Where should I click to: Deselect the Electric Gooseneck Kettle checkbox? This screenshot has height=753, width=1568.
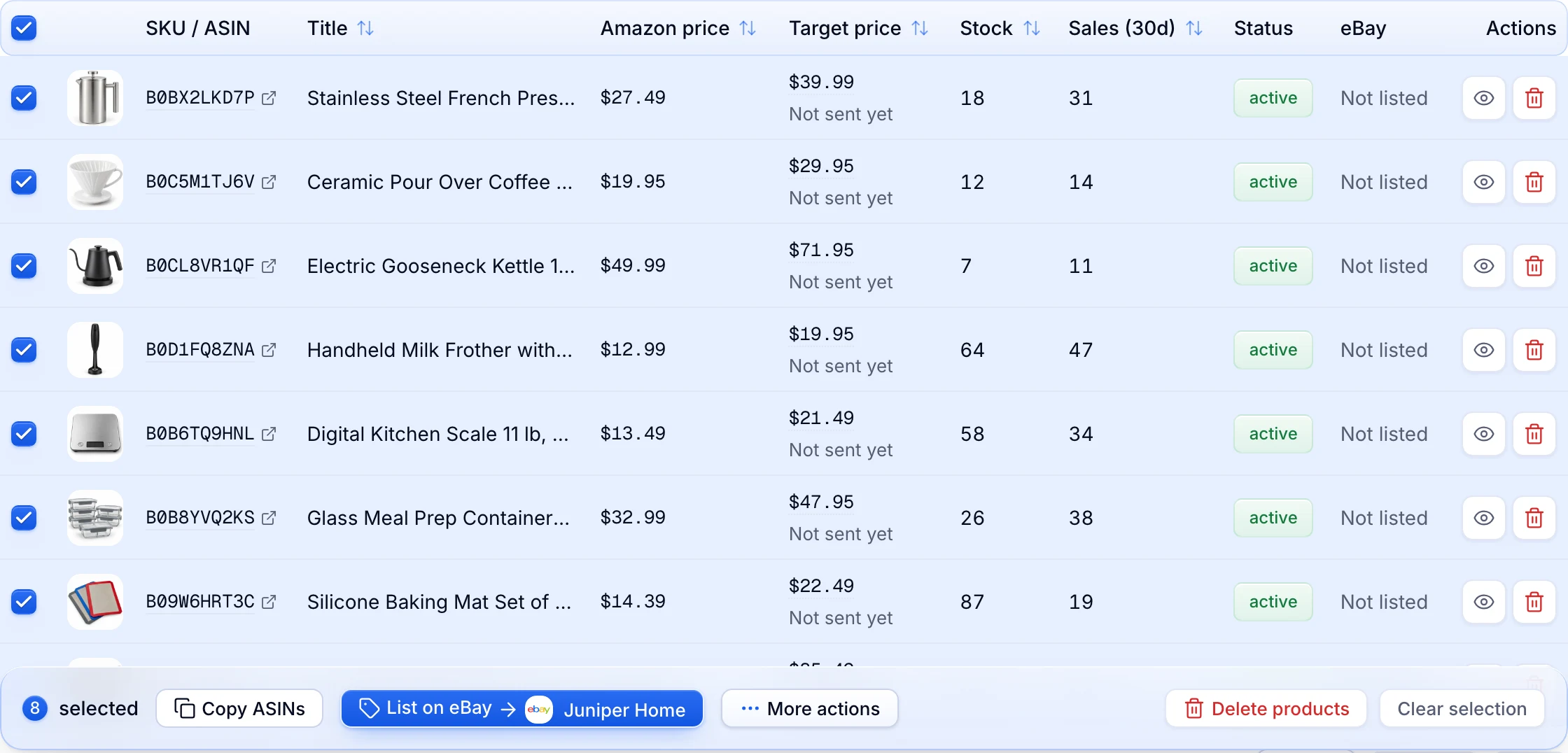pyautogui.click(x=24, y=266)
